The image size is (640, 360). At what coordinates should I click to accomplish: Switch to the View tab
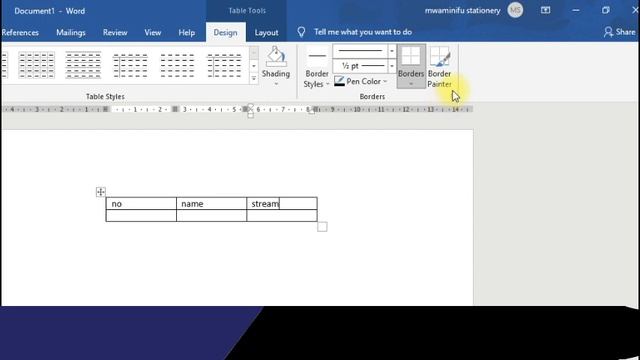click(x=153, y=32)
